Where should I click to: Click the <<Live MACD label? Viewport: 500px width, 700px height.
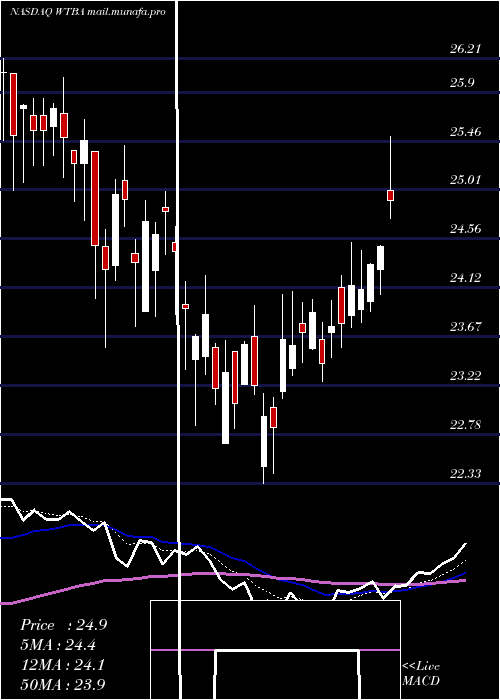[x=421, y=673]
